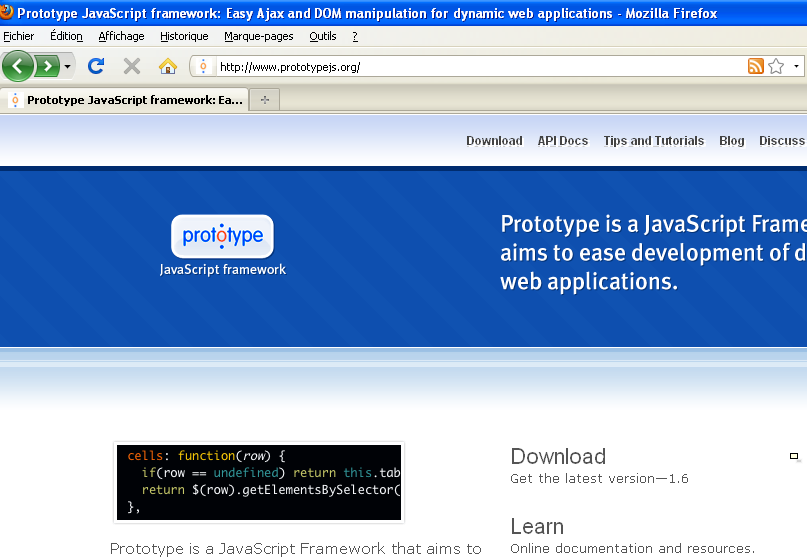Reload the current page
This screenshot has width=807, height=558.
tap(96, 67)
